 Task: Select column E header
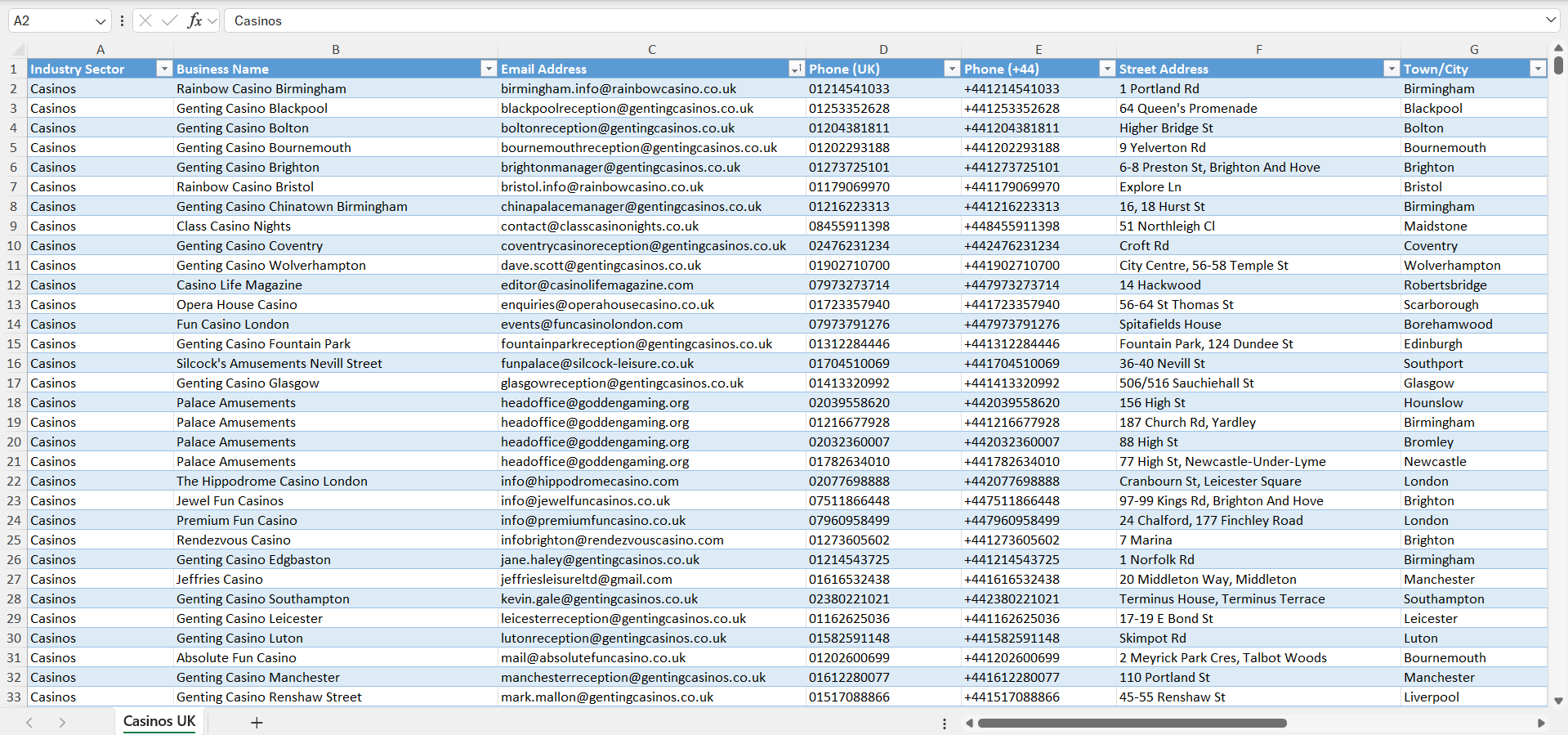tap(1039, 50)
